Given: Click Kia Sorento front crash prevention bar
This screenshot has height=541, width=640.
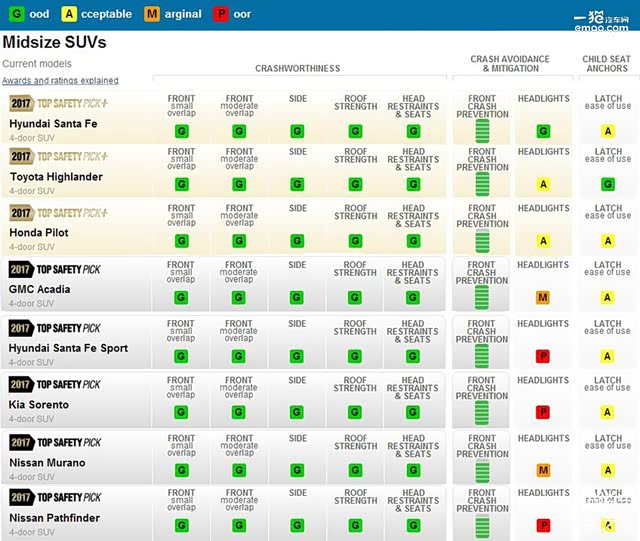Looking at the screenshot, I should point(482,413).
